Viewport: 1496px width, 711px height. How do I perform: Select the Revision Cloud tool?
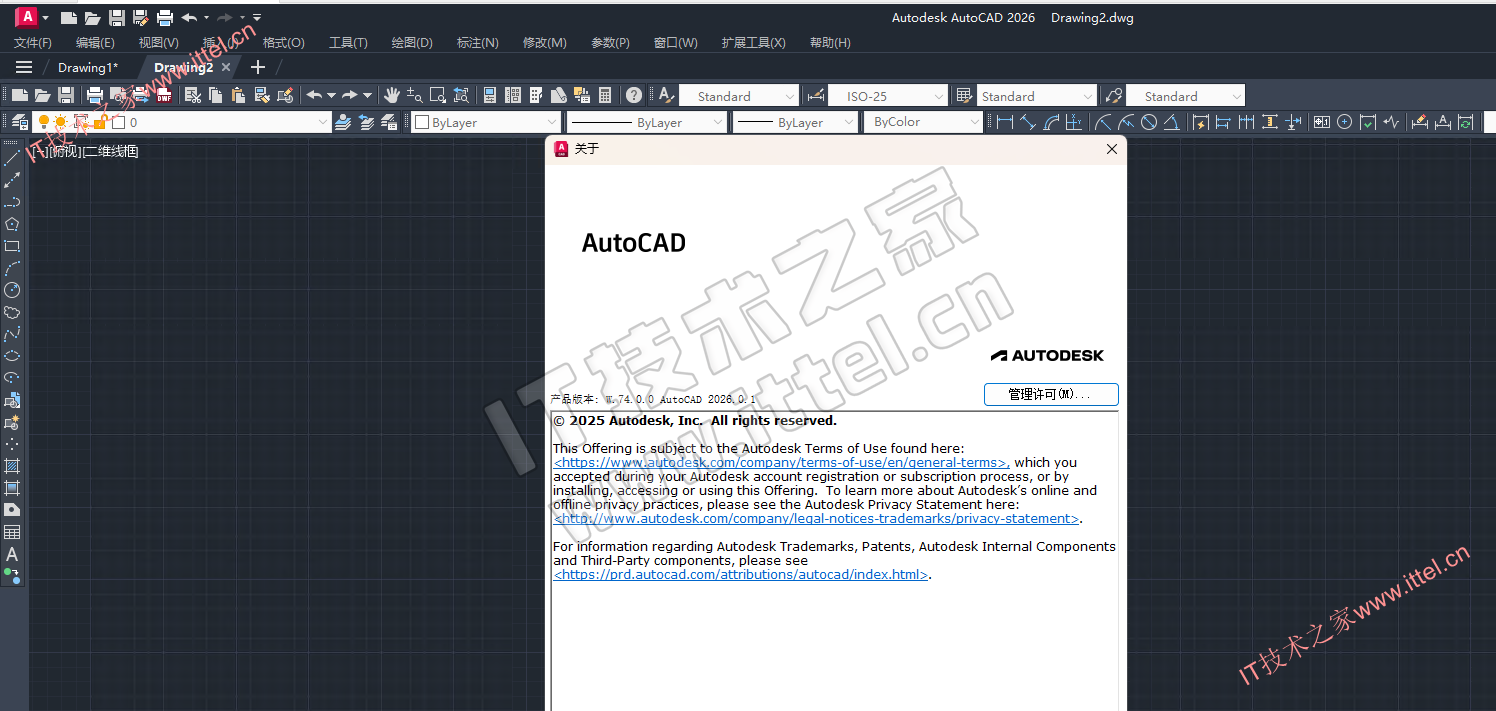pos(12,312)
